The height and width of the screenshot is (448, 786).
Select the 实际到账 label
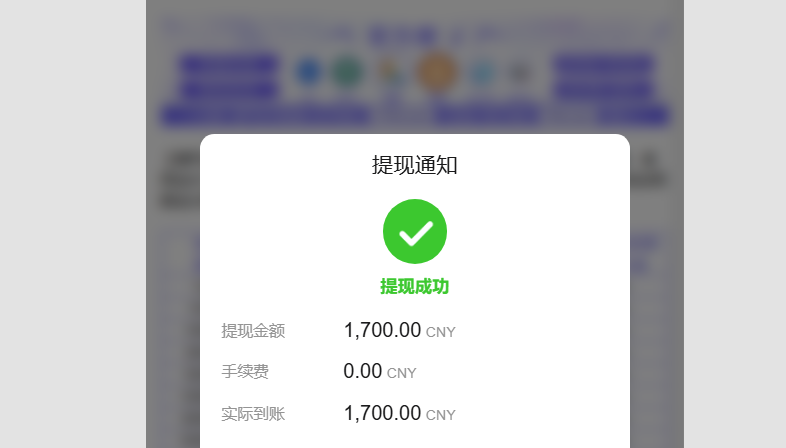coord(253,414)
